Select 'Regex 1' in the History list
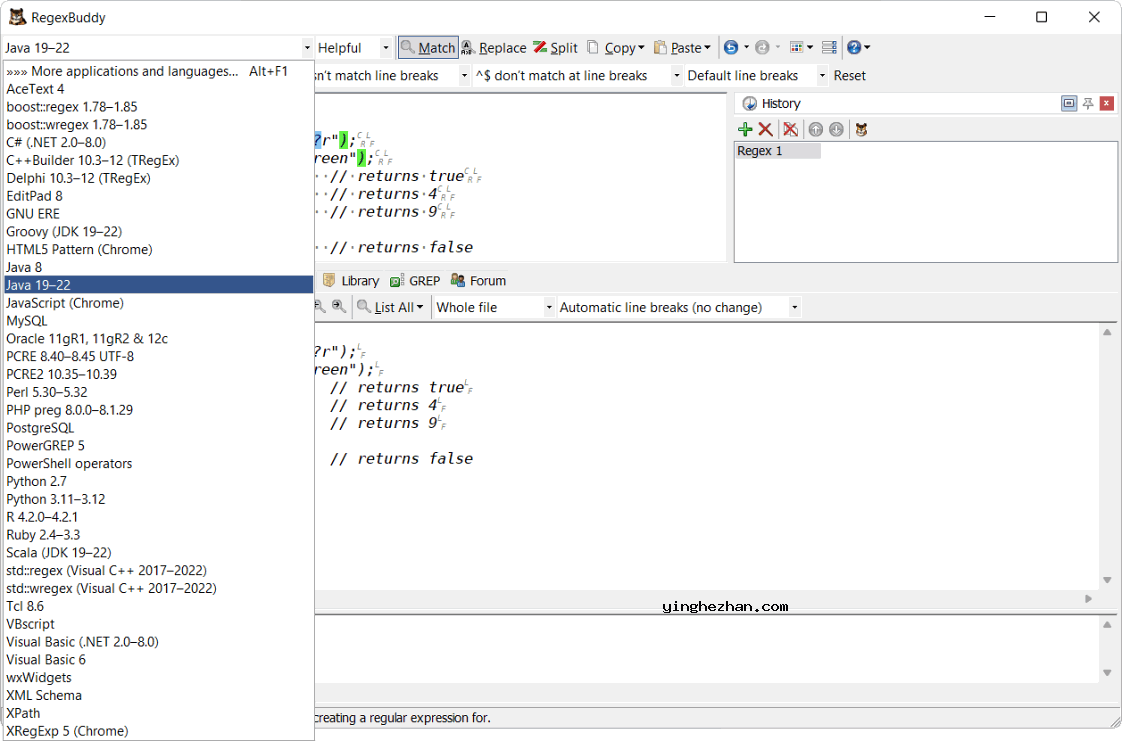Viewport: 1122px width, 741px height. 778,151
